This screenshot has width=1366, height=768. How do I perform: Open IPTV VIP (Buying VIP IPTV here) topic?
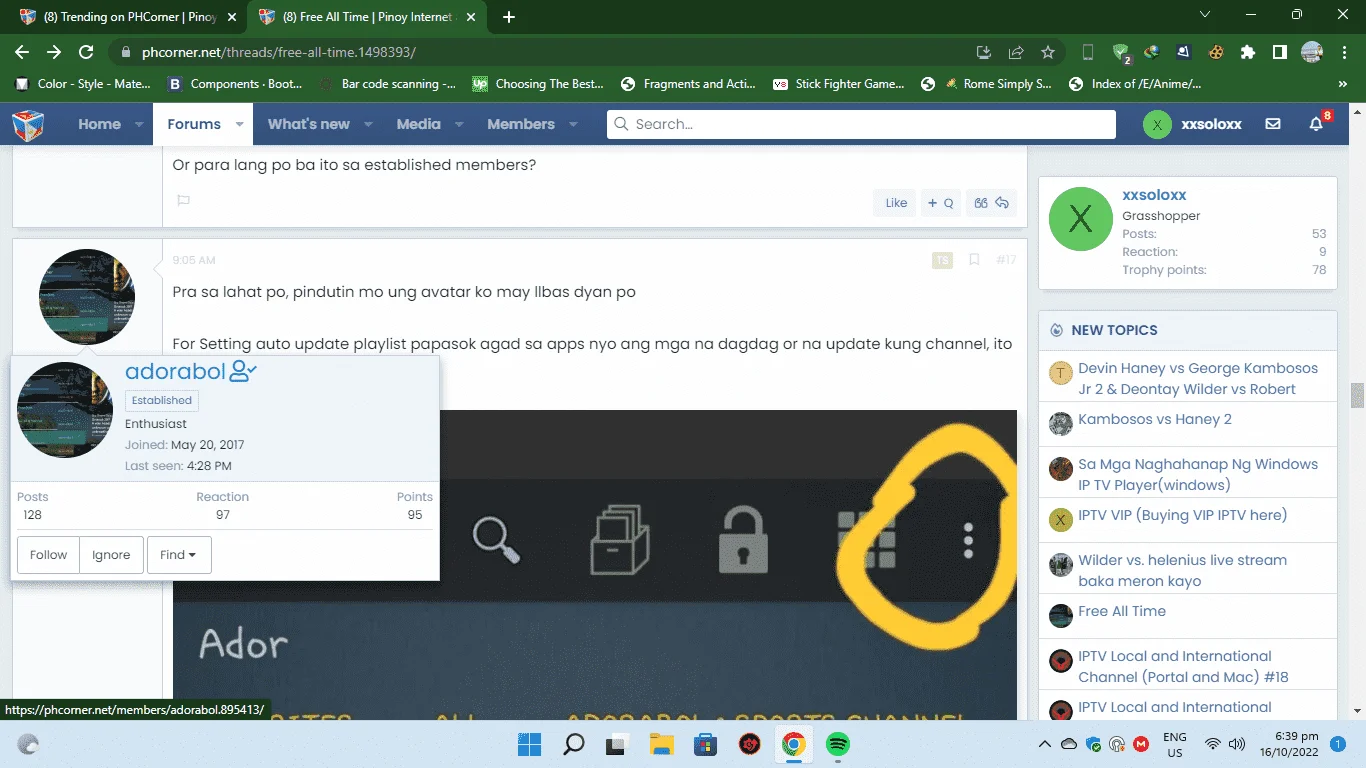click(1182, 515)
